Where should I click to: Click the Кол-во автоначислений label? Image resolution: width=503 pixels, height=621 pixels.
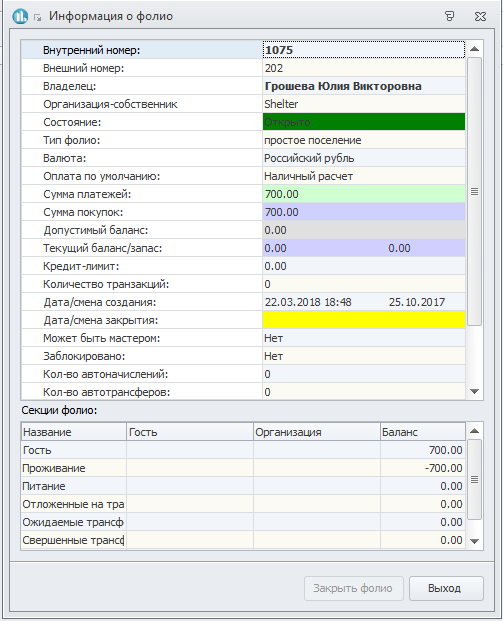(105, 374)
